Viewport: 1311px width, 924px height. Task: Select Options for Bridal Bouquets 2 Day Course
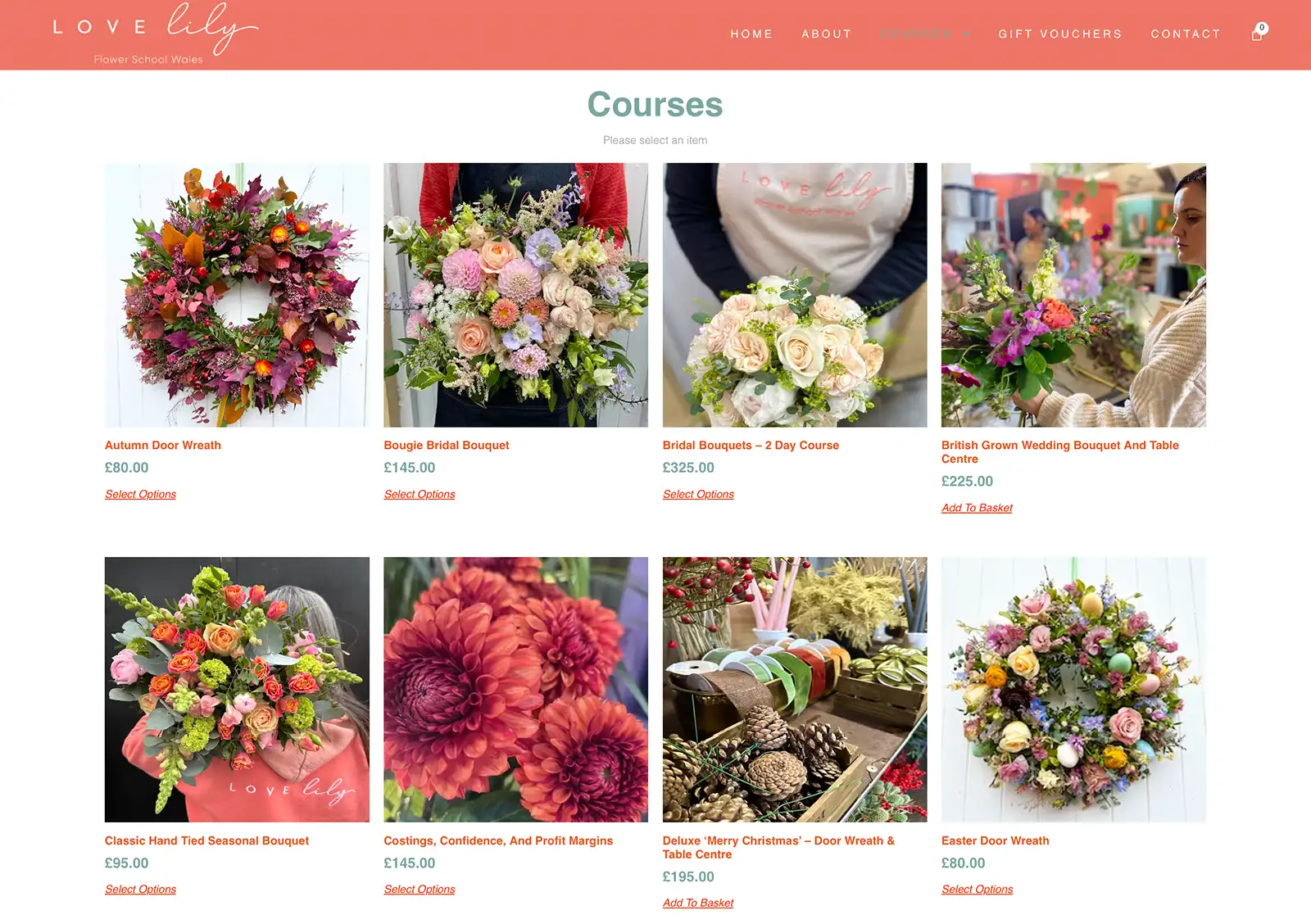pos(697,494)
